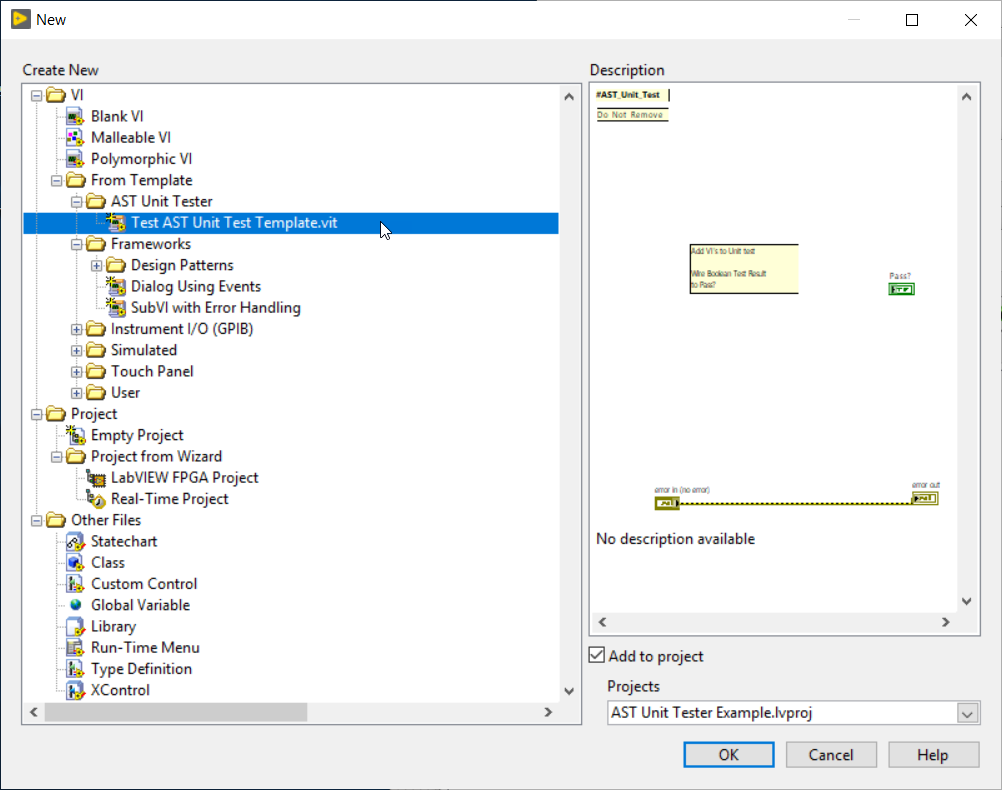1002x790 pixels.
Task: Click the Statechart icon
Action: pos(75,542)
